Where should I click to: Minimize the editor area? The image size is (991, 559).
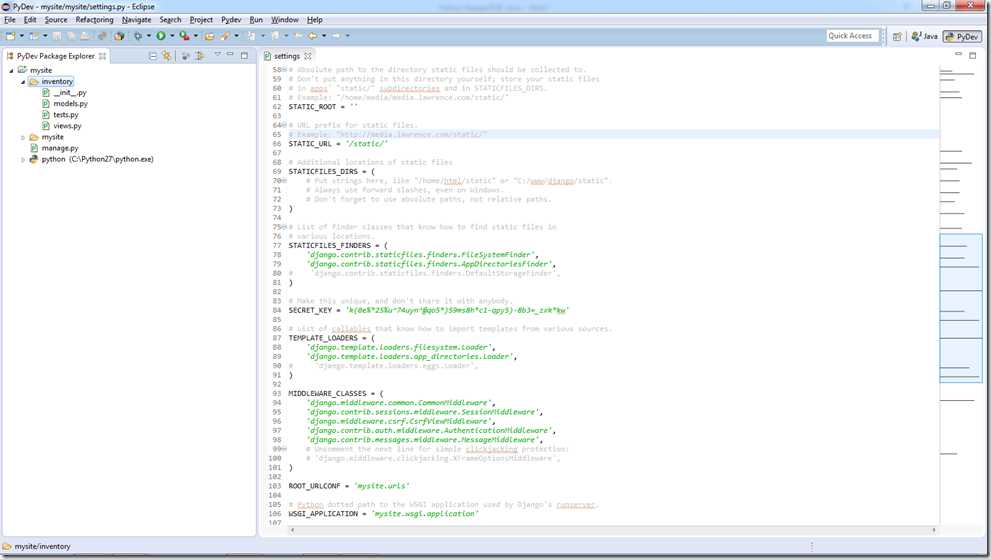point(958,54)
